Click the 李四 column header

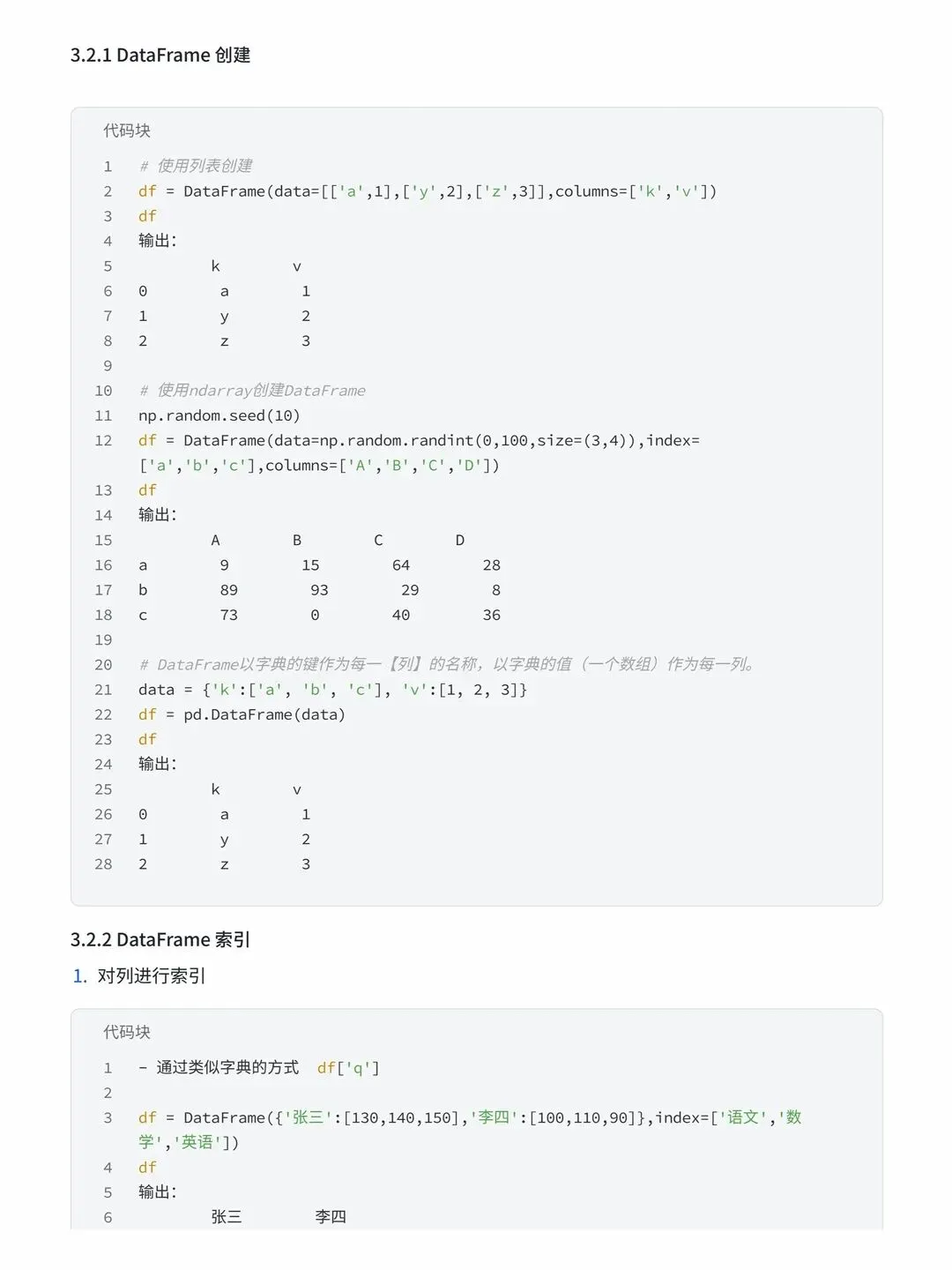click(x=331, y=1217)
